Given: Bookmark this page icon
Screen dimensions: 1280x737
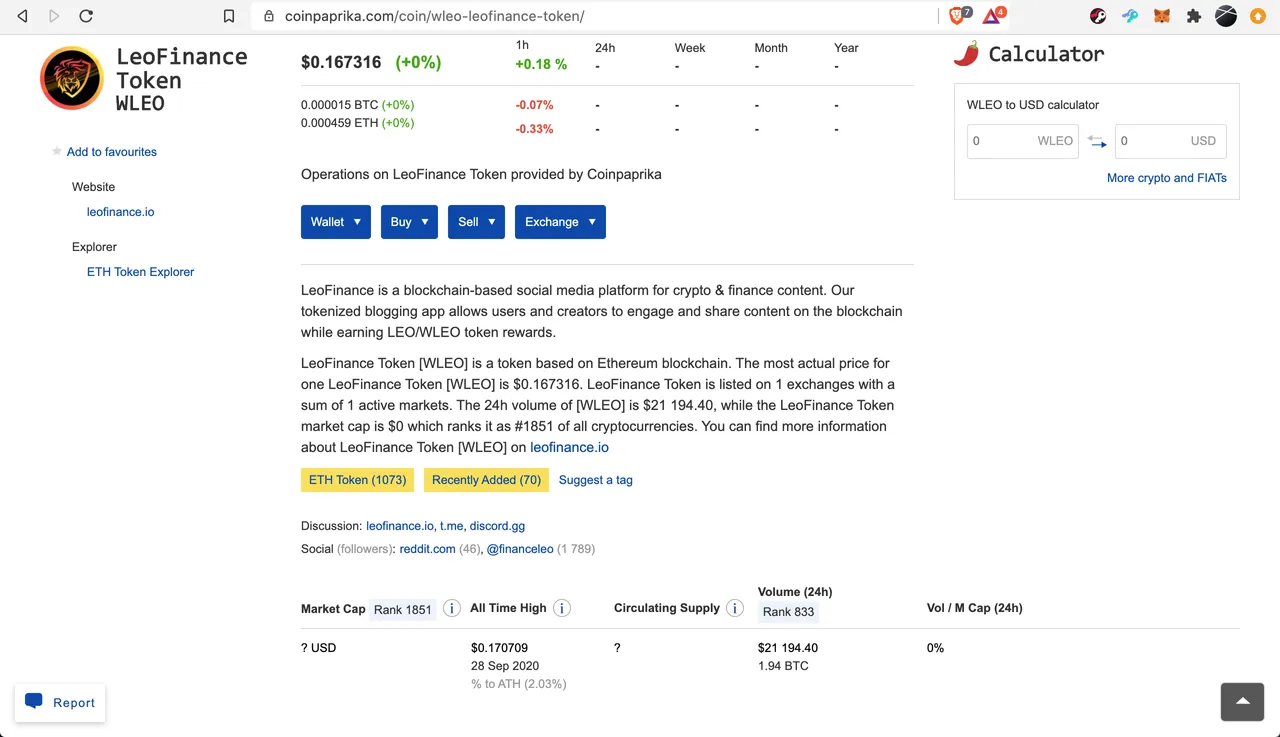Looking at the screenshot, I should [229, 16].
